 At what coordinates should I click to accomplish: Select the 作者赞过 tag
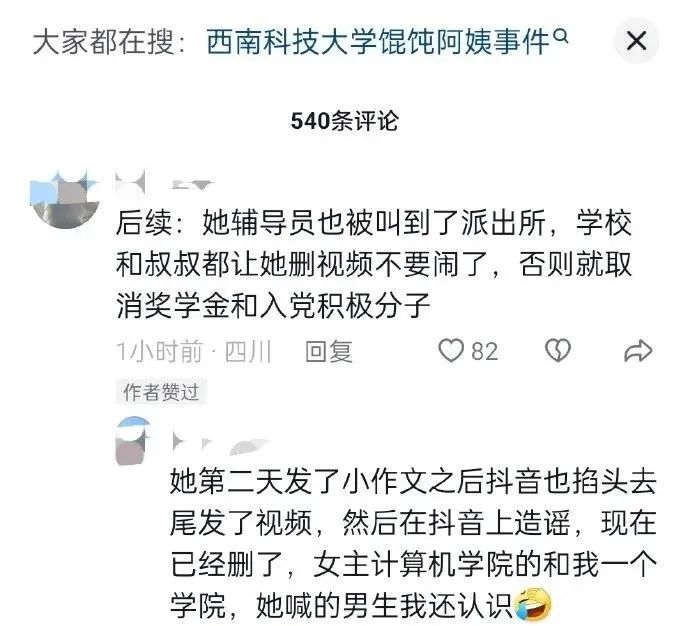point(161,392)
